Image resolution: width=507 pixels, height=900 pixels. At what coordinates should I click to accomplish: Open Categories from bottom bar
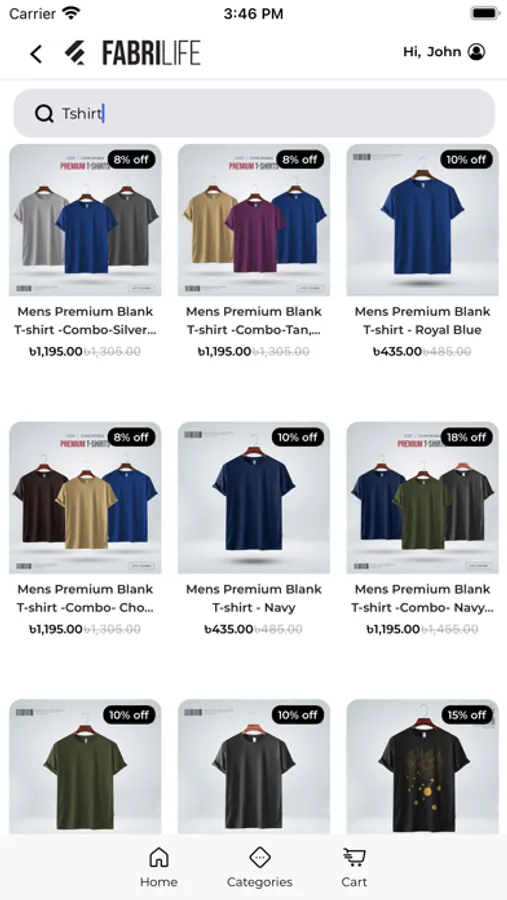(x=260, y=867)
